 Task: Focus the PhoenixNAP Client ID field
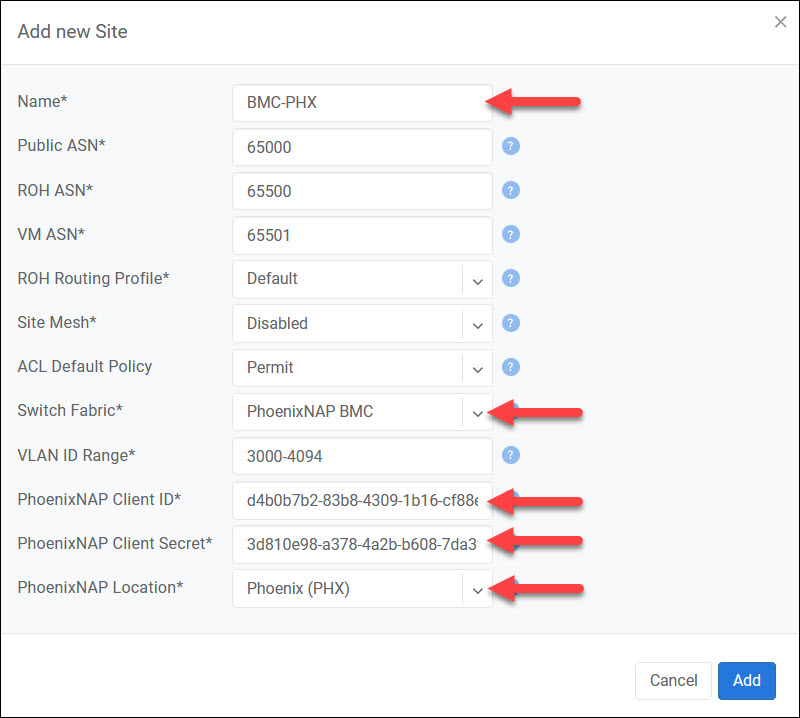coord(362,500)
